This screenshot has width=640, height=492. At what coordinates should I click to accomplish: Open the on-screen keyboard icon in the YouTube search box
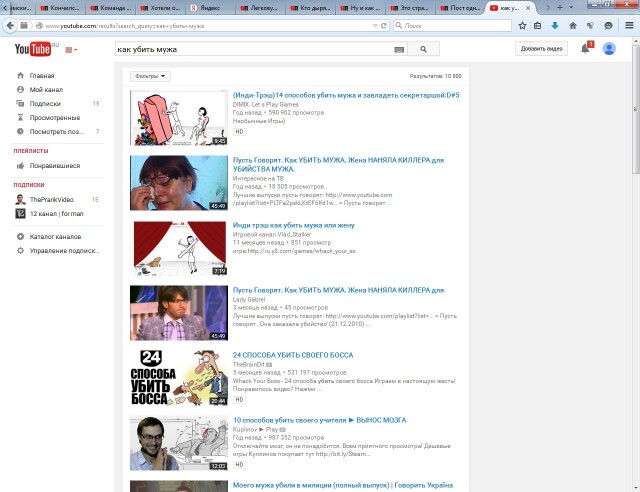click(399, 49)
